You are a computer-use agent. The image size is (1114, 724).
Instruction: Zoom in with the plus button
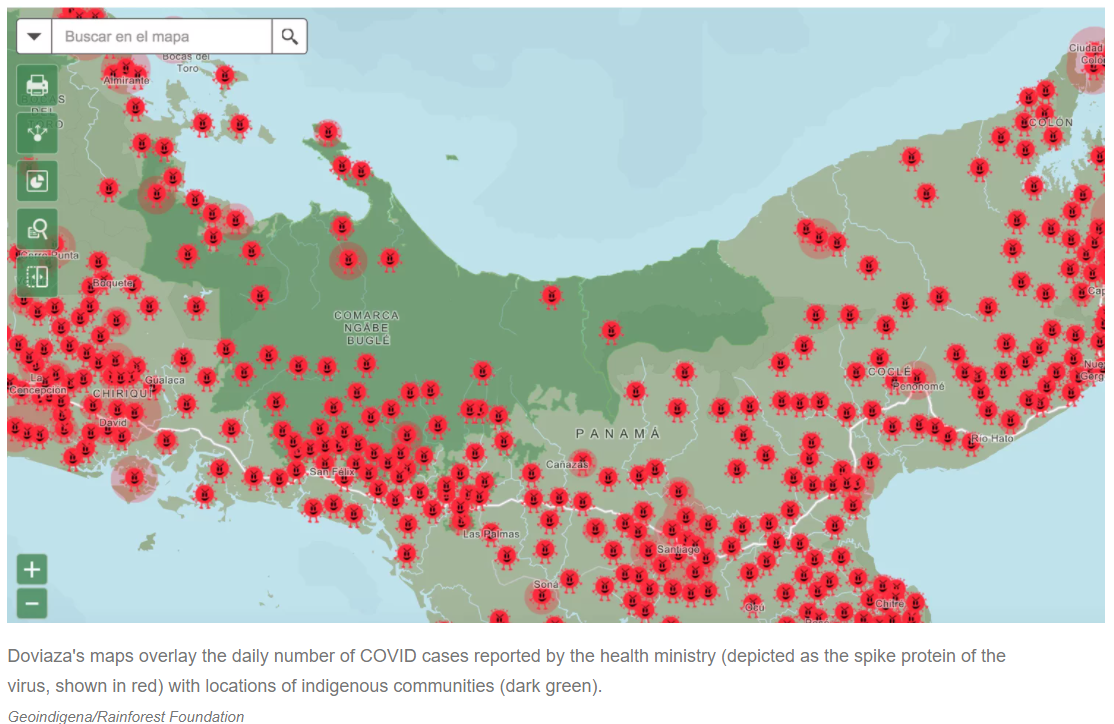click(x=32, y=569)
